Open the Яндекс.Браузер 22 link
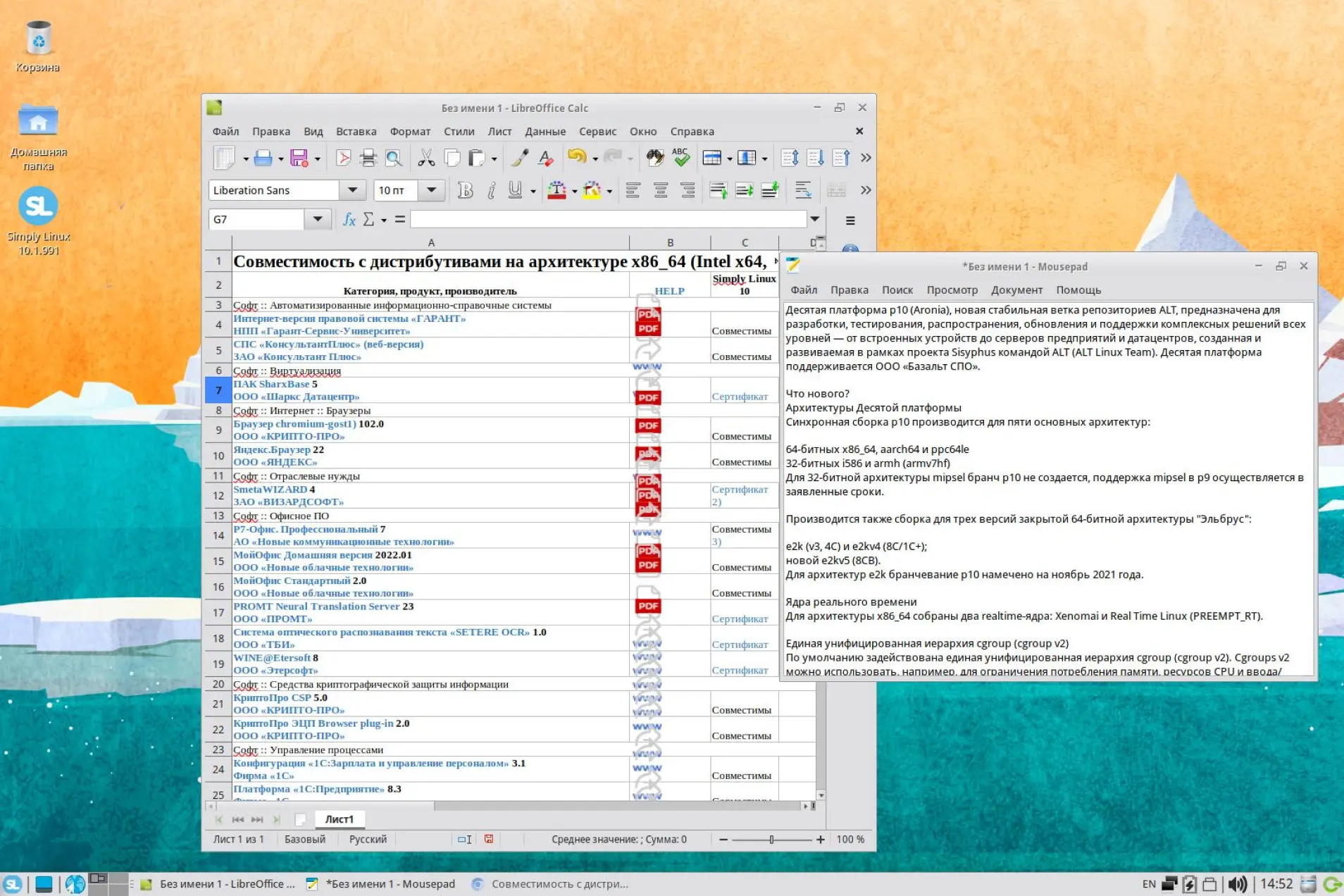The height and width of the screenshot is (896, 1344). pos(272,449)
